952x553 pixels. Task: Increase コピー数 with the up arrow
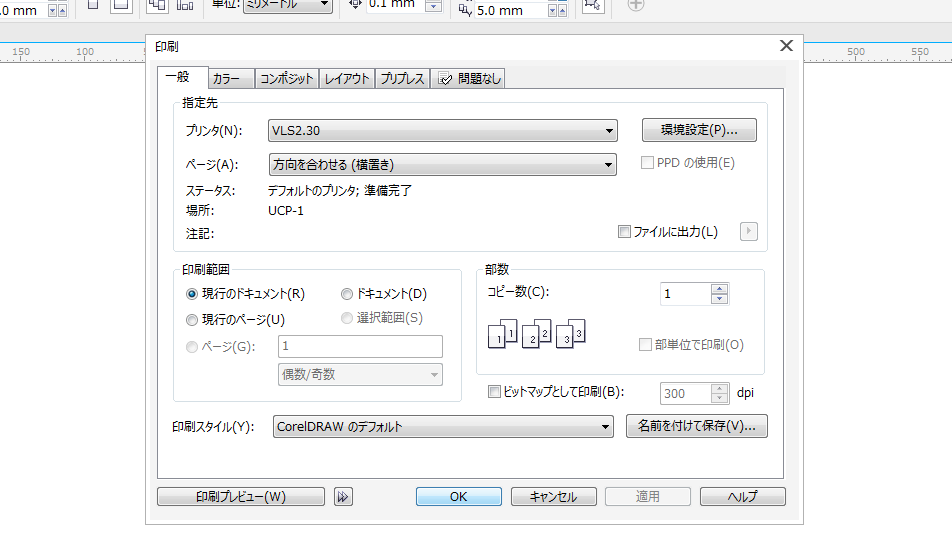click(x=719, y=289)
